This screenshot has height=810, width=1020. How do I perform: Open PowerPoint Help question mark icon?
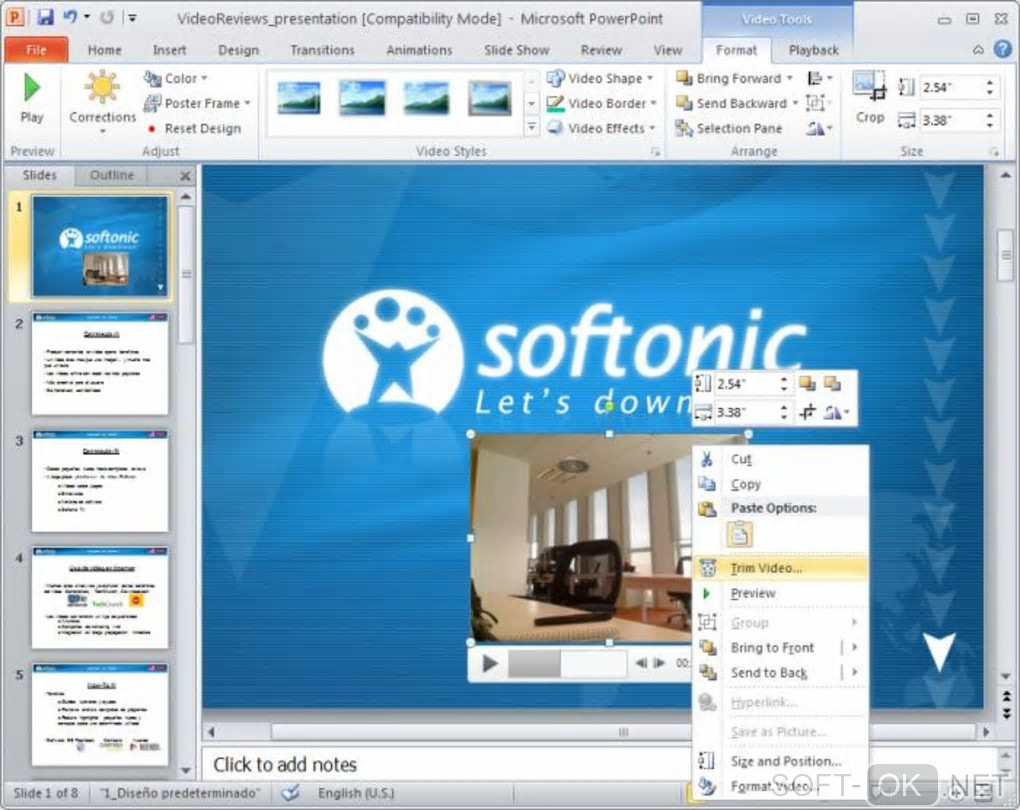(1002, 49)
